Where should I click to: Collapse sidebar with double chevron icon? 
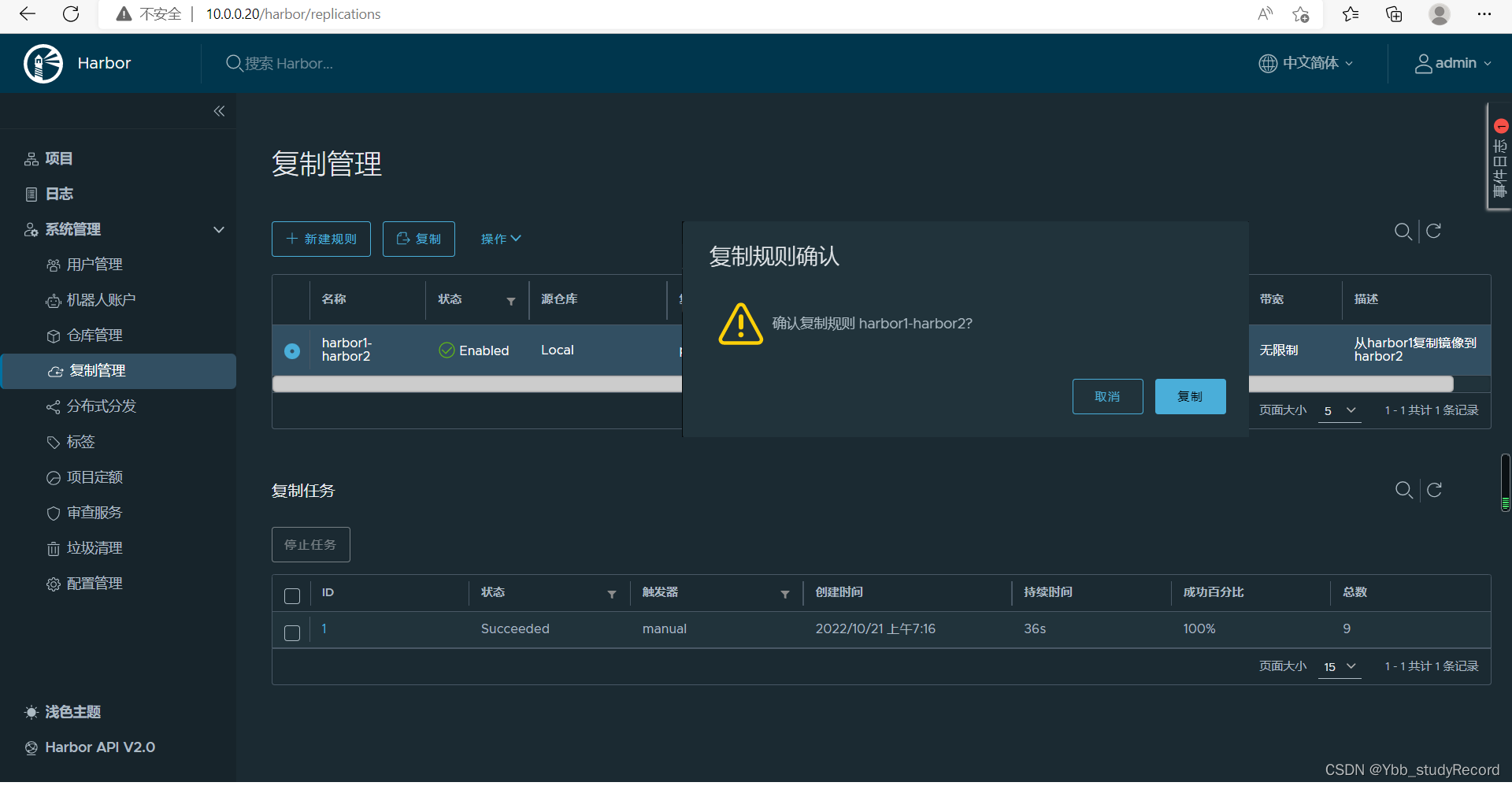(x=219, y=111)
